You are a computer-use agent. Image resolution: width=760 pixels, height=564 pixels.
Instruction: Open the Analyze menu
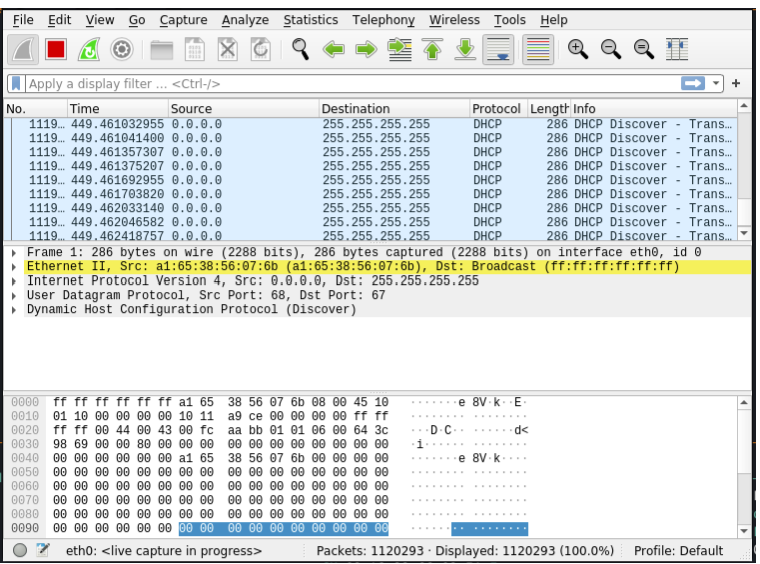coord(245,20)
